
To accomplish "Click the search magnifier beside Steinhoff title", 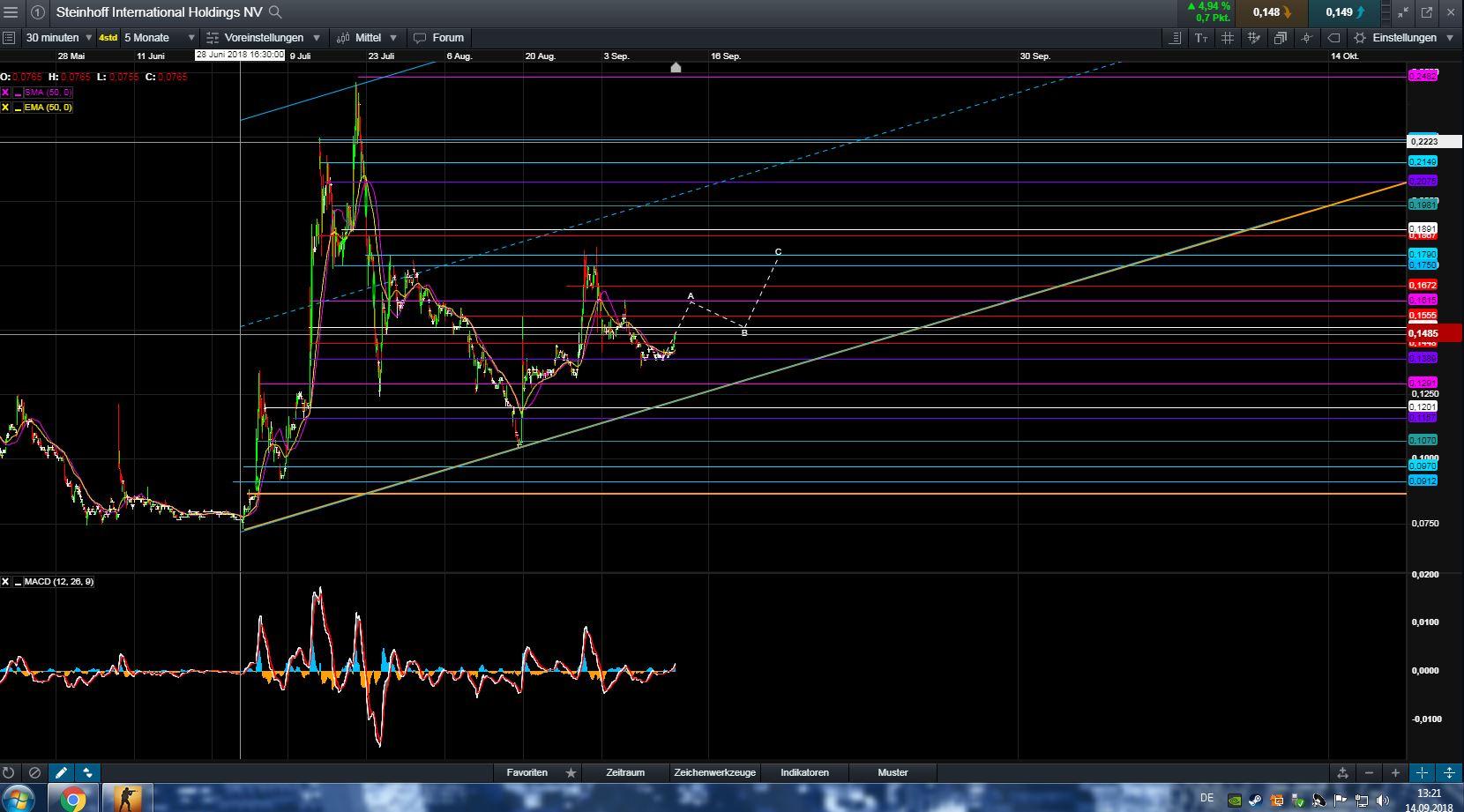I will pyautogui.click(x=275, y=12).
